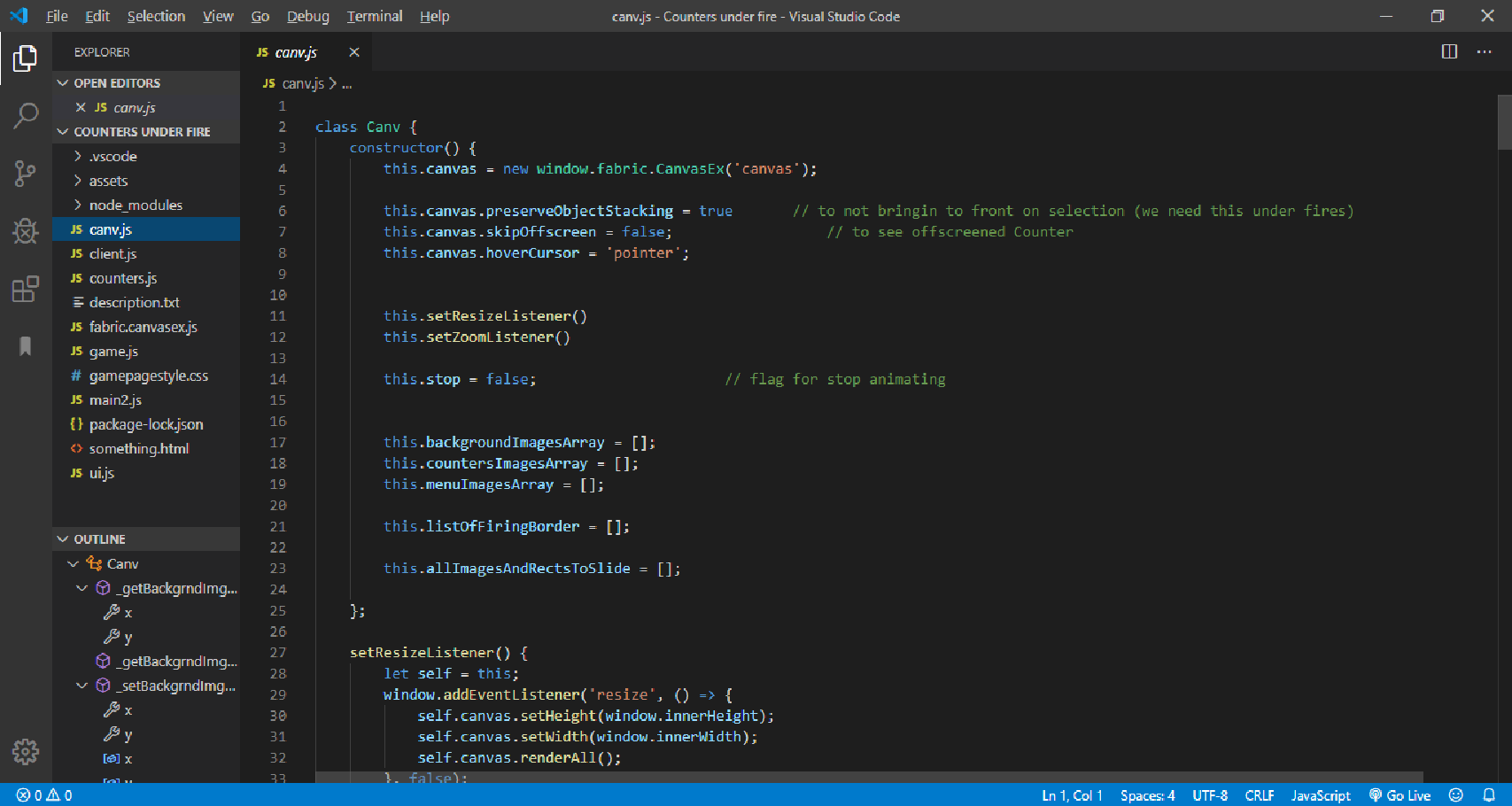Screen dimensions: 1512x806
Task: Open ui.js in the explorer
Action: 146,473
